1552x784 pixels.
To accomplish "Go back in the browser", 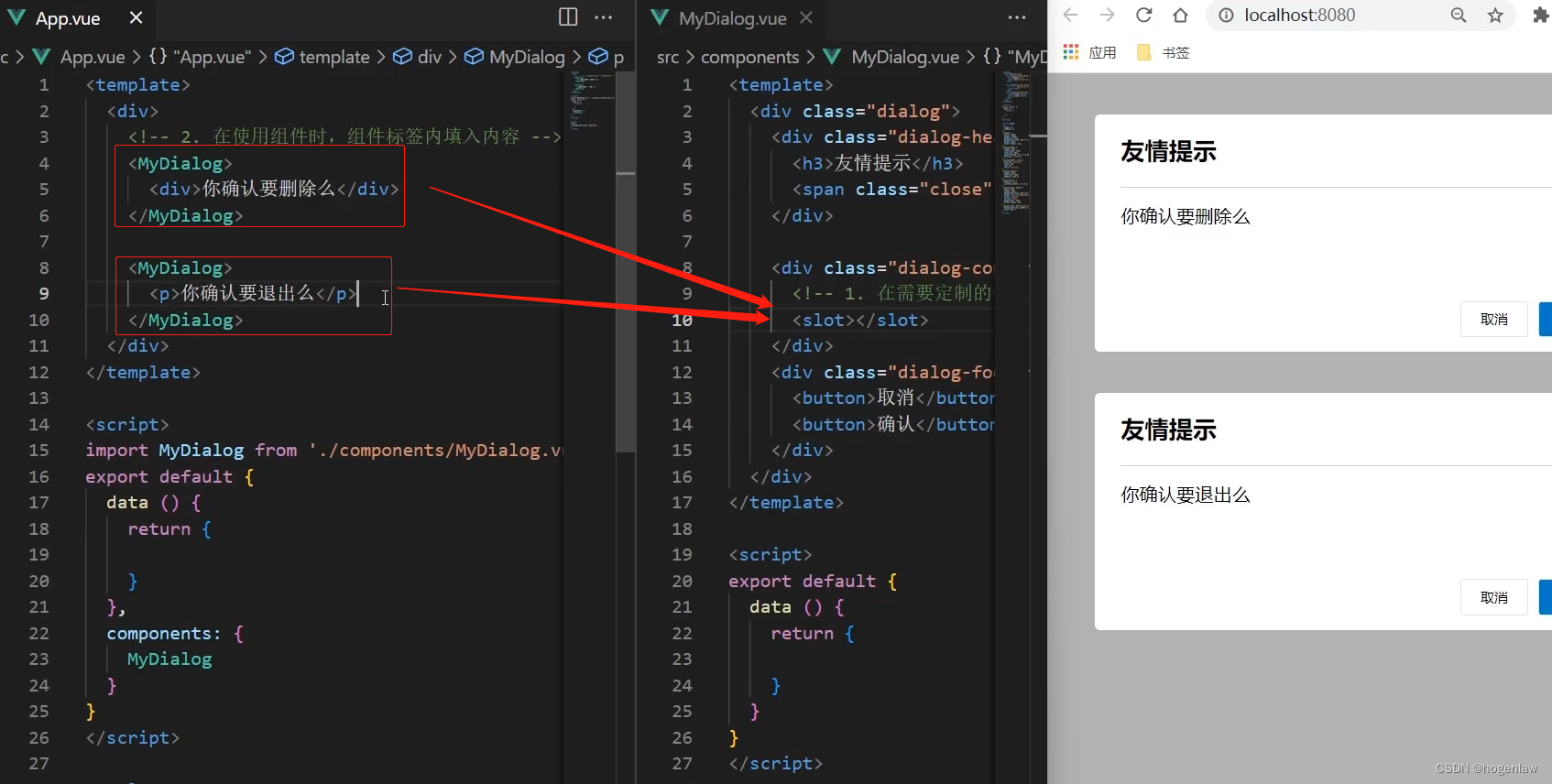I will pos(1070,15).
